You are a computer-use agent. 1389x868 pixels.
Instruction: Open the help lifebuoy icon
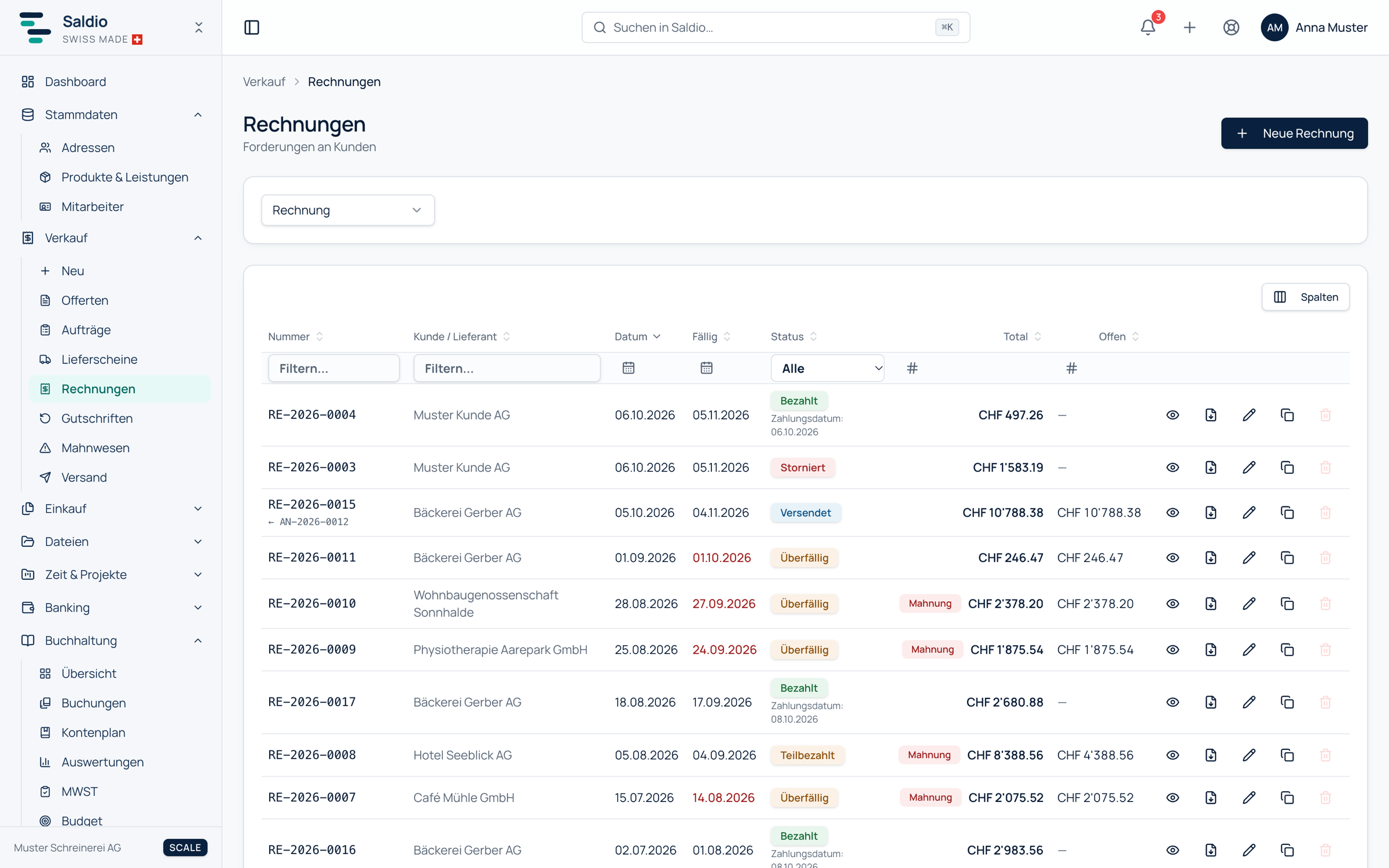tap(1231, 27)
